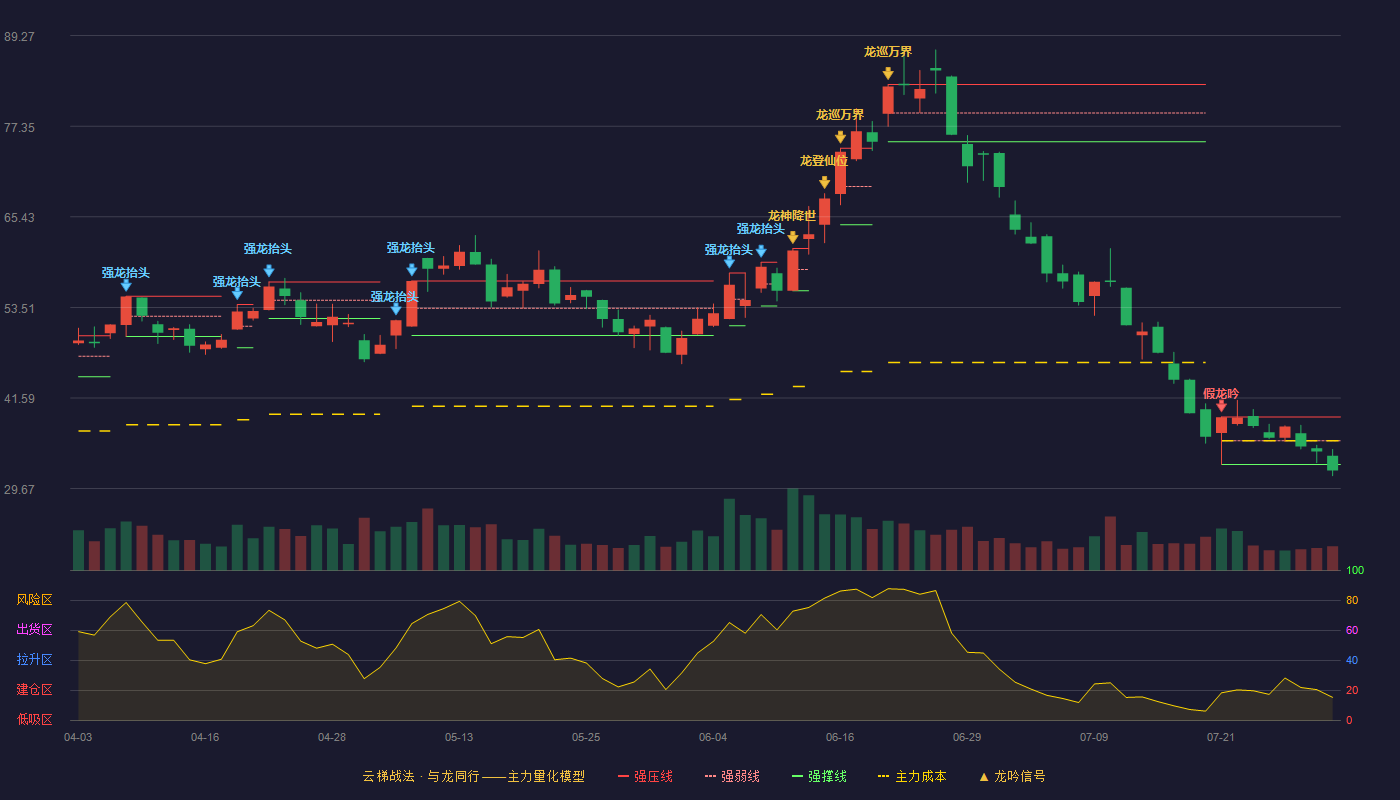The height and width of the screenshot is (800, 1400).
Task: Toggle the 强压线 legend series
Action: (x=645, y=776)
